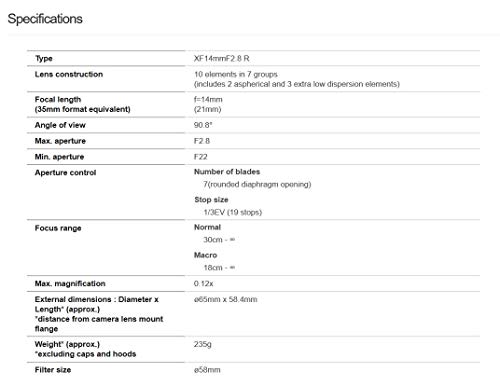Click the 10 elements in 7 groups text

(236, 74)
